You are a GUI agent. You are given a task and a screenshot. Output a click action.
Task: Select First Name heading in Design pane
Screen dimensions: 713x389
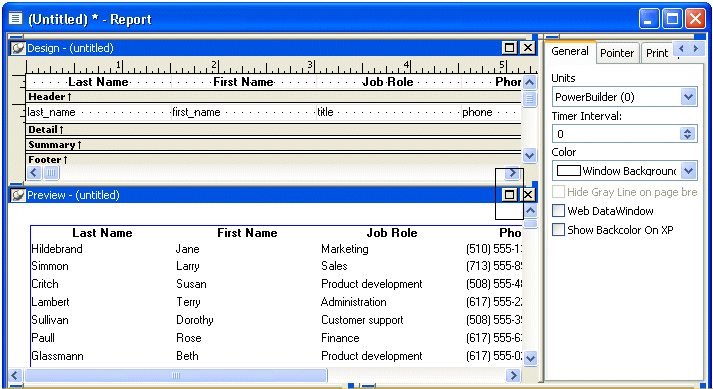click(243, 82)
